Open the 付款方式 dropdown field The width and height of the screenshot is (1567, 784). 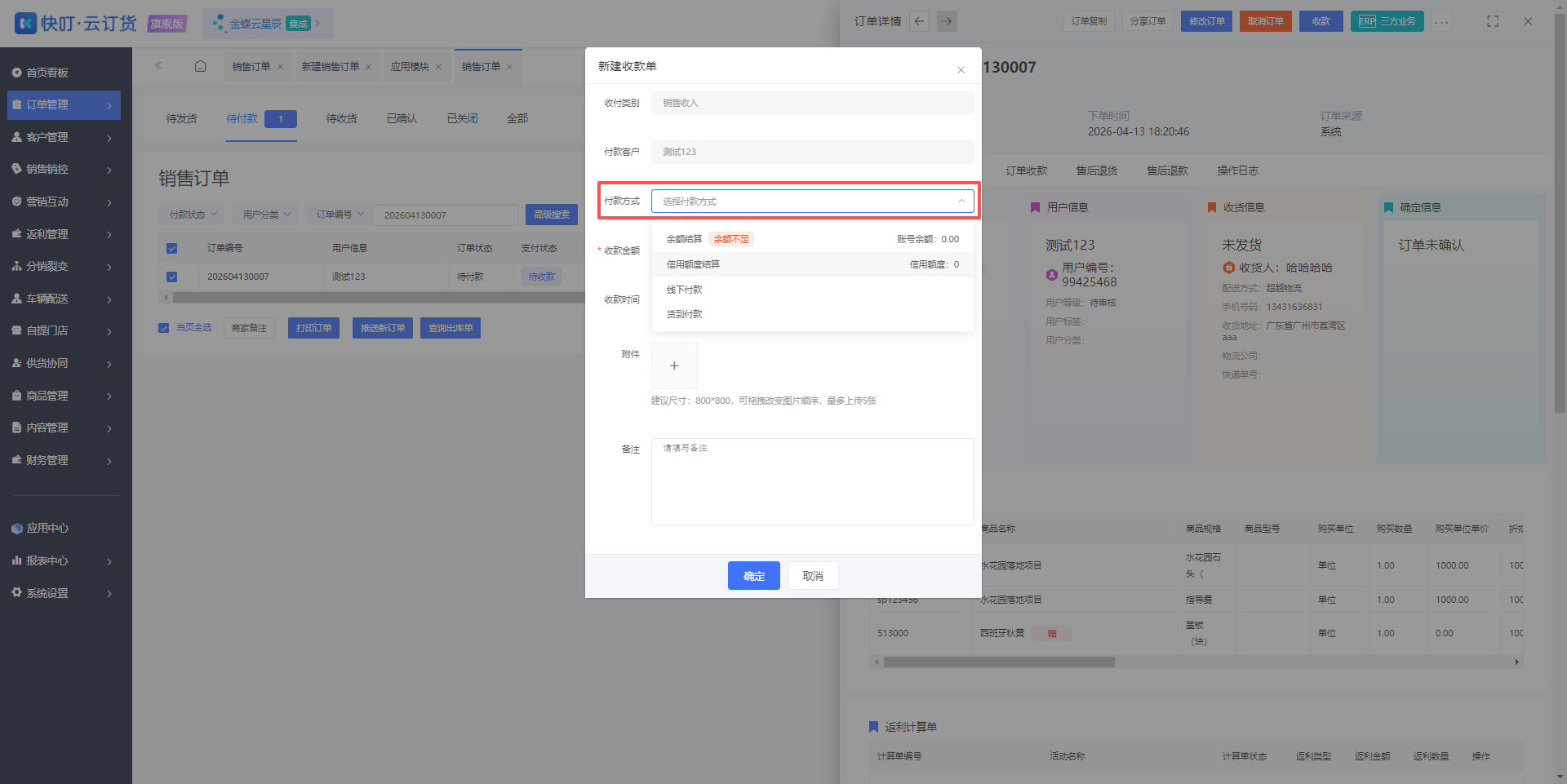(812, 202)
